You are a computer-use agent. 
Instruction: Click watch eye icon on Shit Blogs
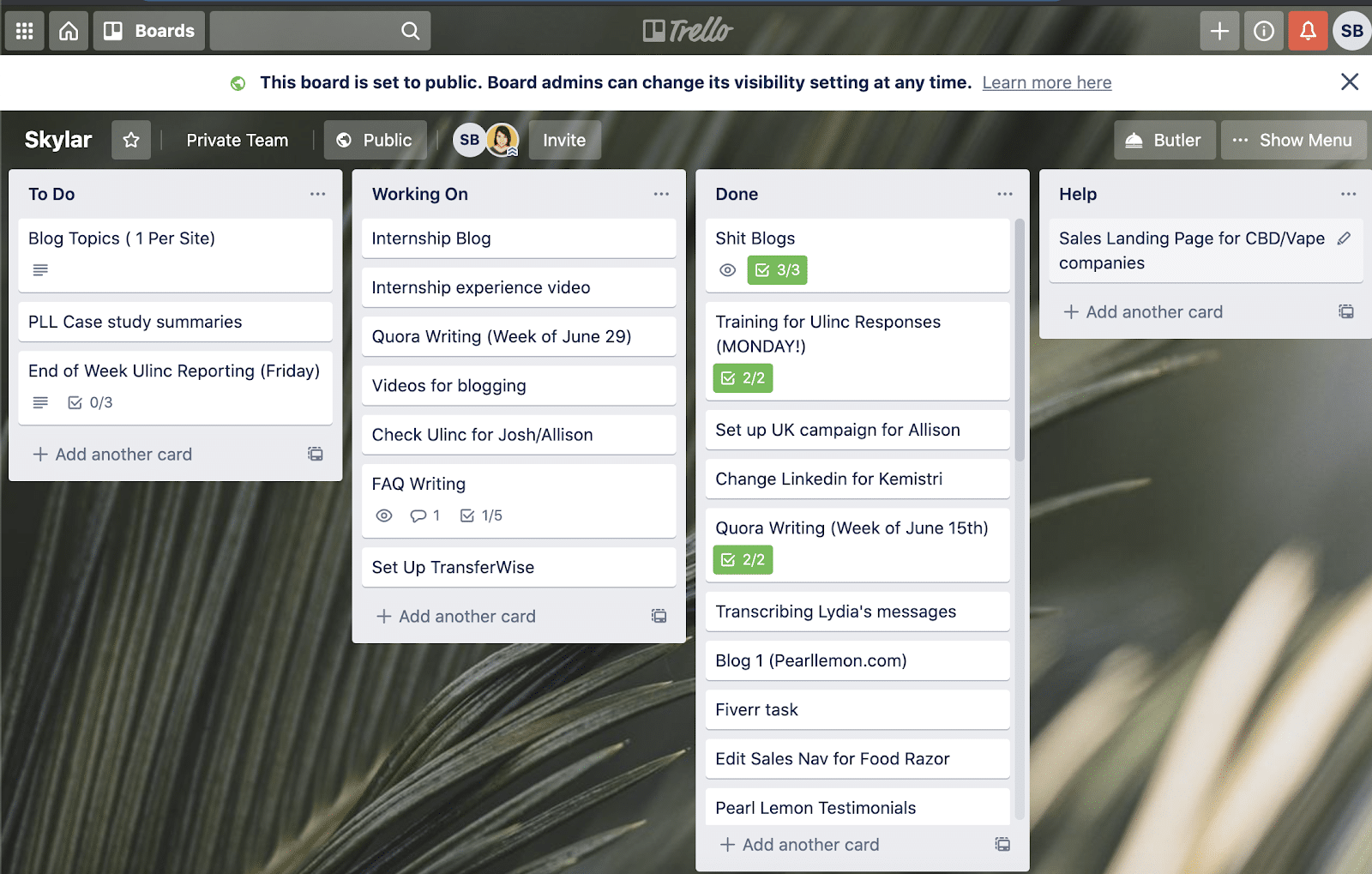click(727, 270)
